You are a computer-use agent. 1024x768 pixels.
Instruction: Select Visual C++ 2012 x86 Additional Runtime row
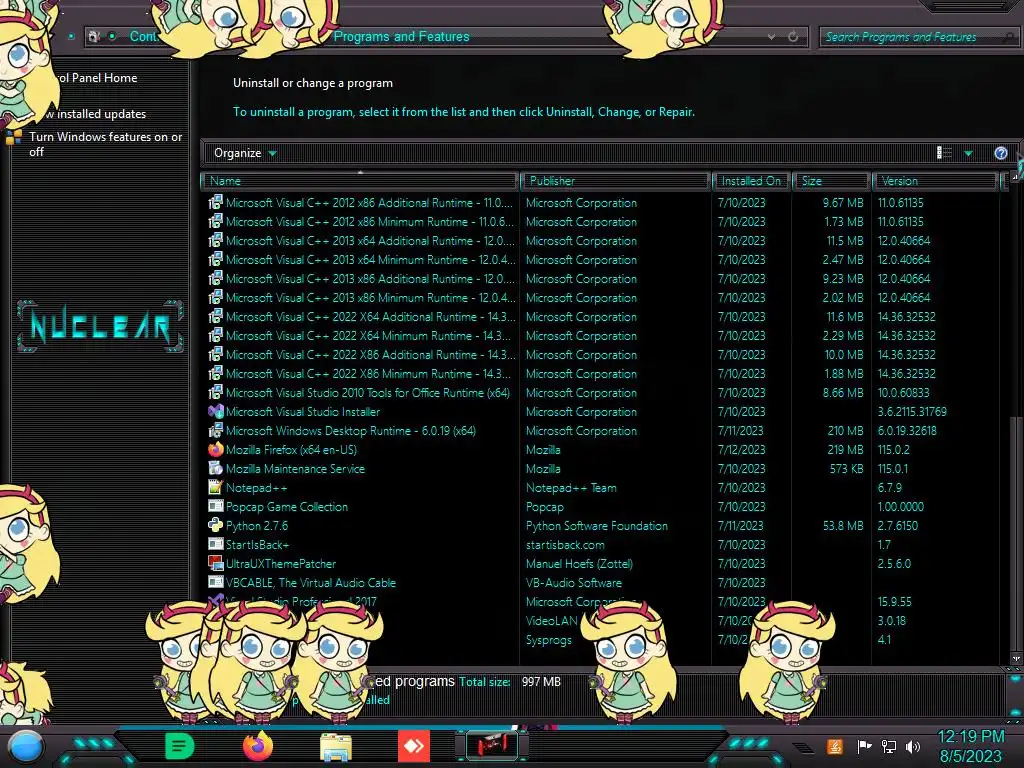pos(601,202)
